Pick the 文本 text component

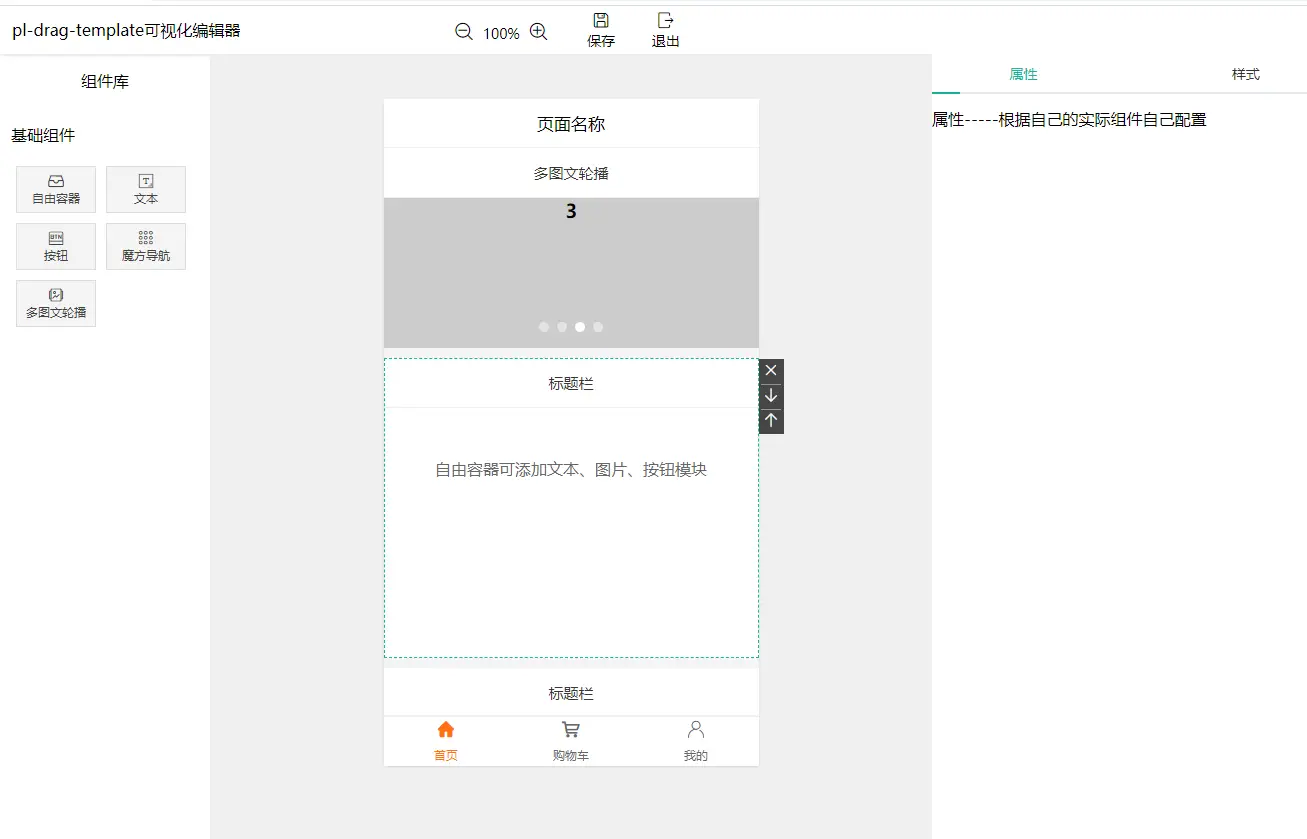[146, 189]
